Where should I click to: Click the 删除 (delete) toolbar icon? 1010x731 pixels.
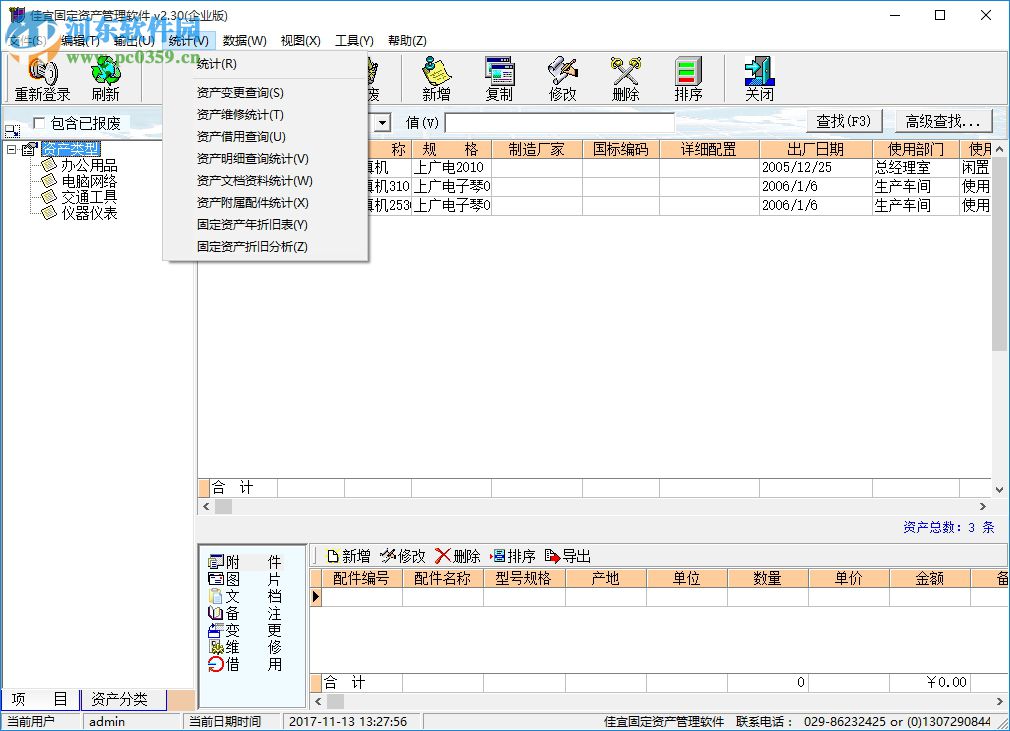pyautogui.click(x=625, y=77)
